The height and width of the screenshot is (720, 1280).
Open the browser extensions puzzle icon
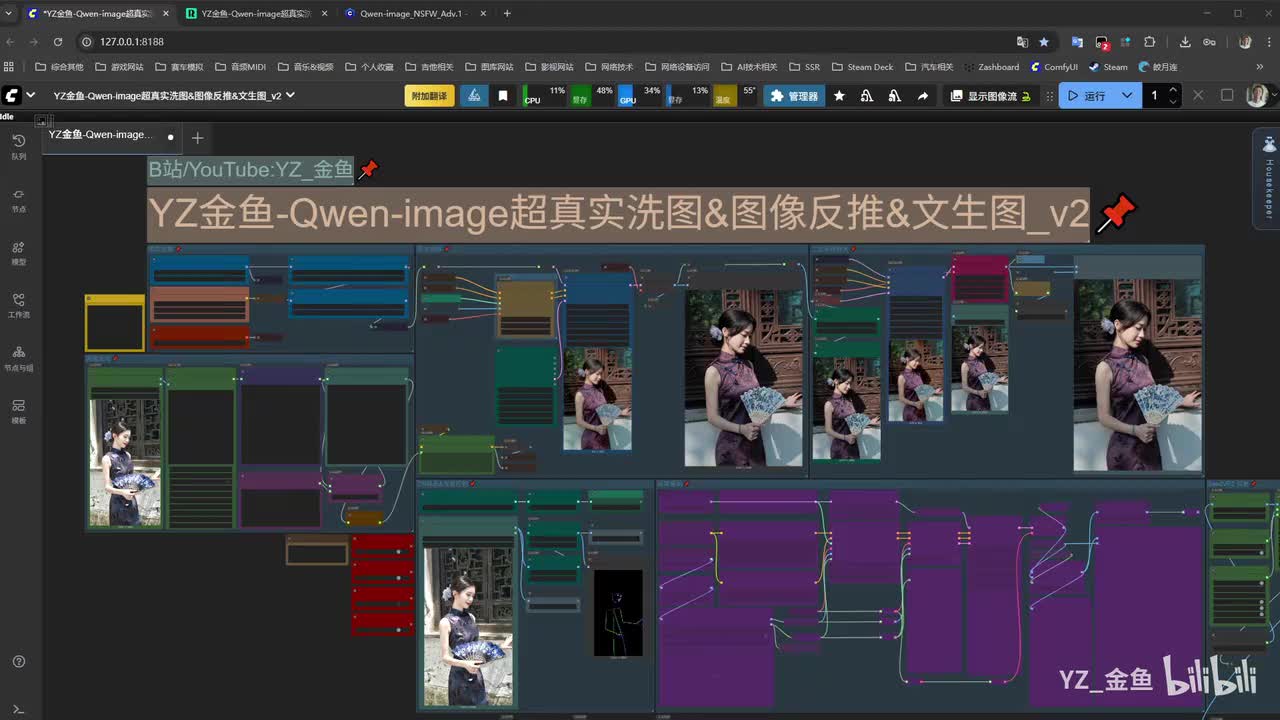1149,42
